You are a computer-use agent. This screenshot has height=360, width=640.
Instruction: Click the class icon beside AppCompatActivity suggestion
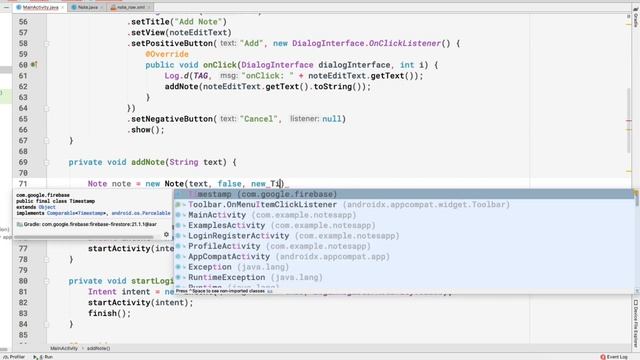point(179,257)
